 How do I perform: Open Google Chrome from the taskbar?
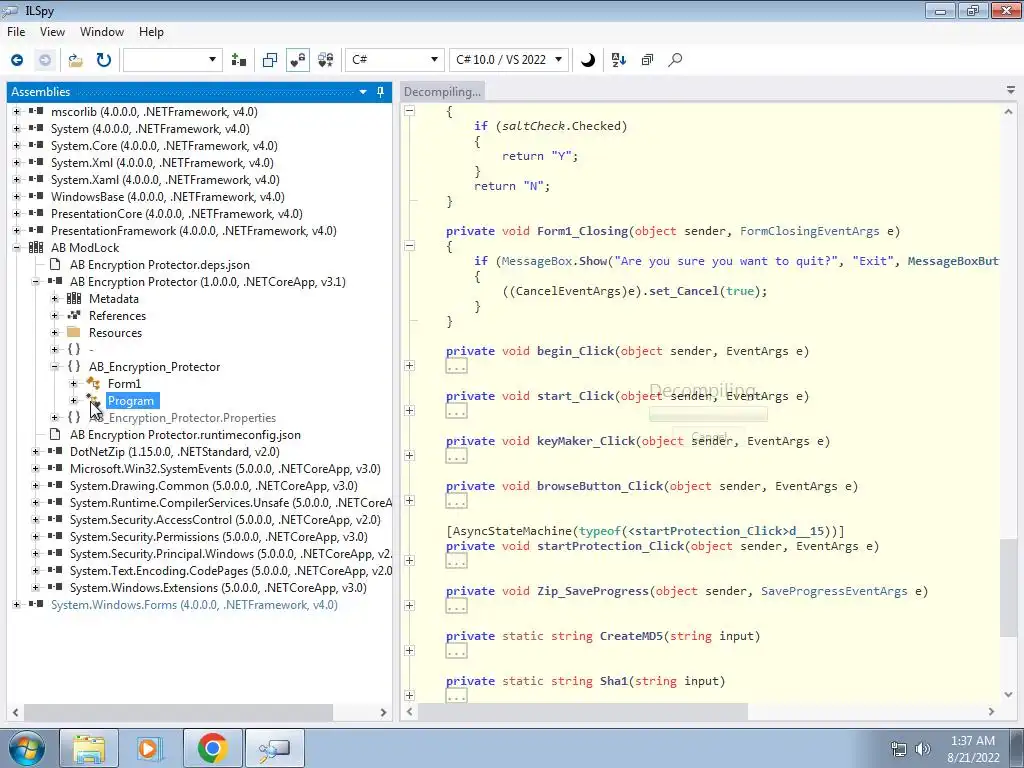point(212,748)
